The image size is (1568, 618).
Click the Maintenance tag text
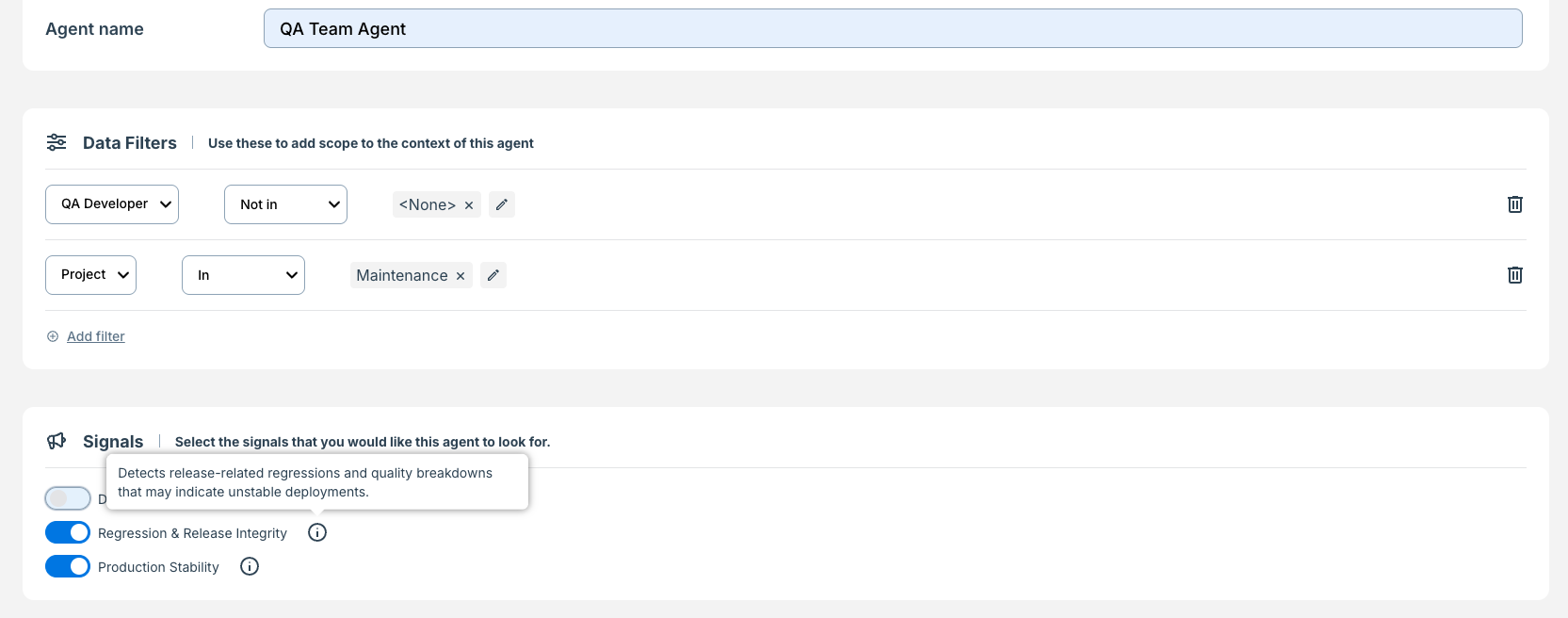coord(402,275)
